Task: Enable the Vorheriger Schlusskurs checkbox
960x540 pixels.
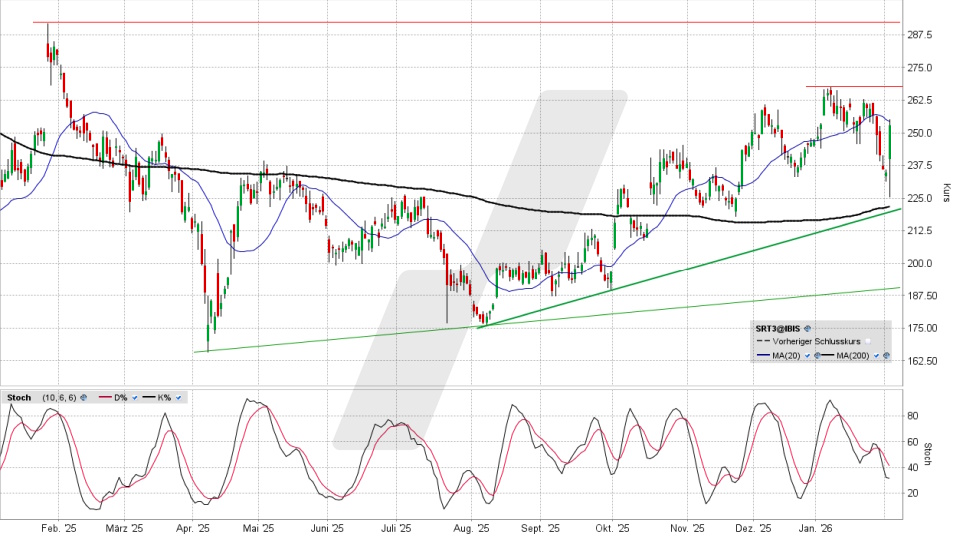Action: click(x=868, y=341)
